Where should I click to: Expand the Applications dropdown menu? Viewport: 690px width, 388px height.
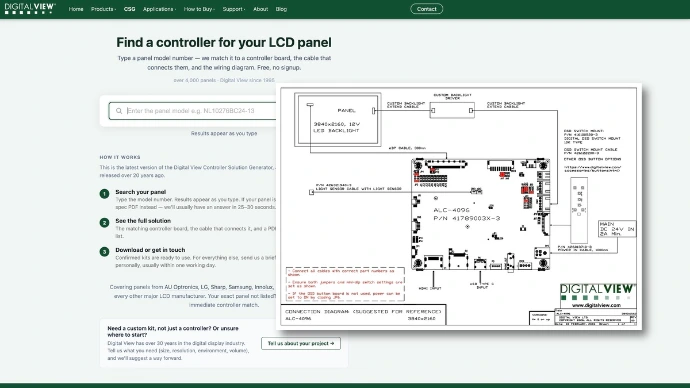click(159, 9)
